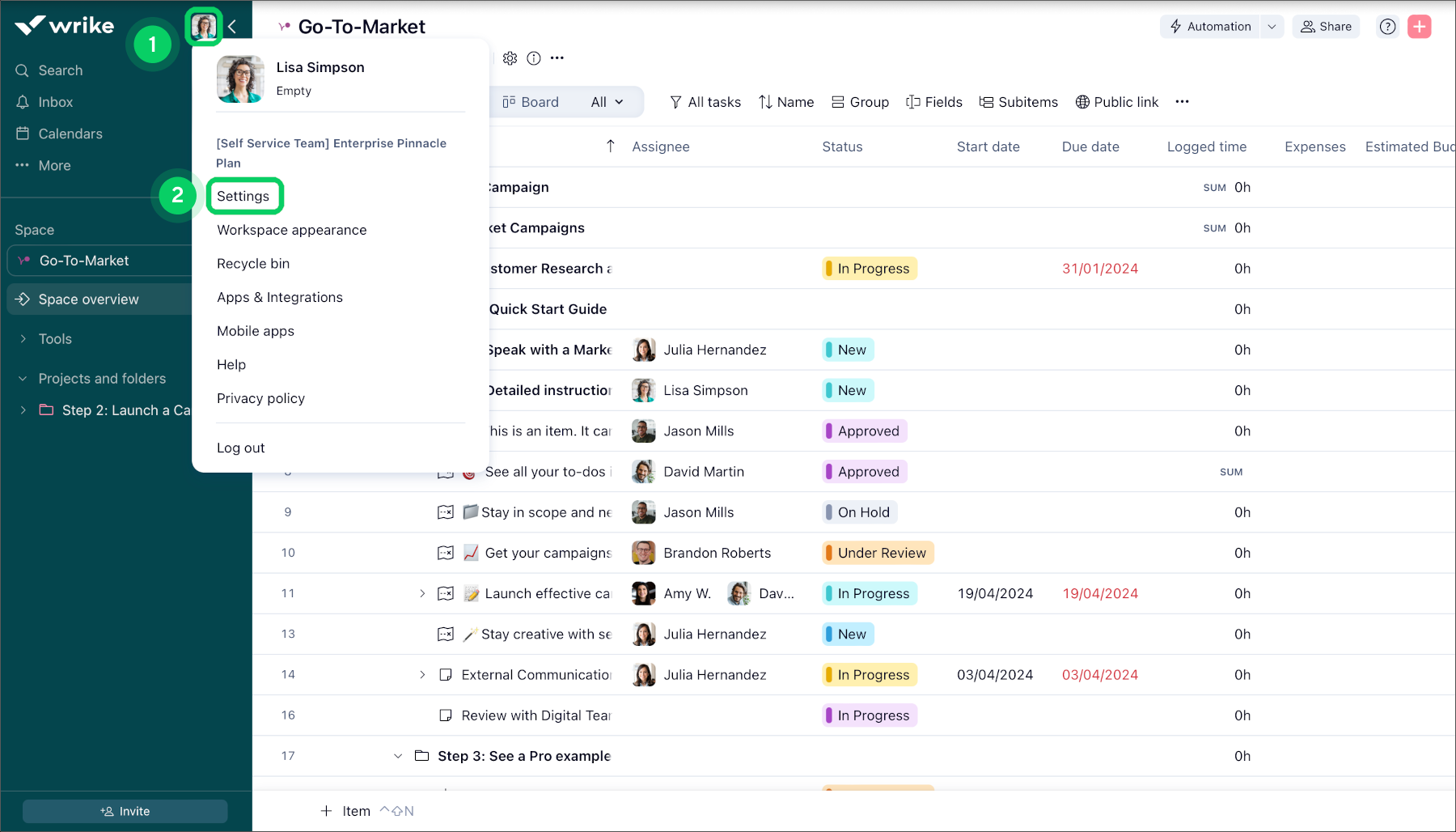
Task: Click the Automation button
Action: [x=1212, y=26]
